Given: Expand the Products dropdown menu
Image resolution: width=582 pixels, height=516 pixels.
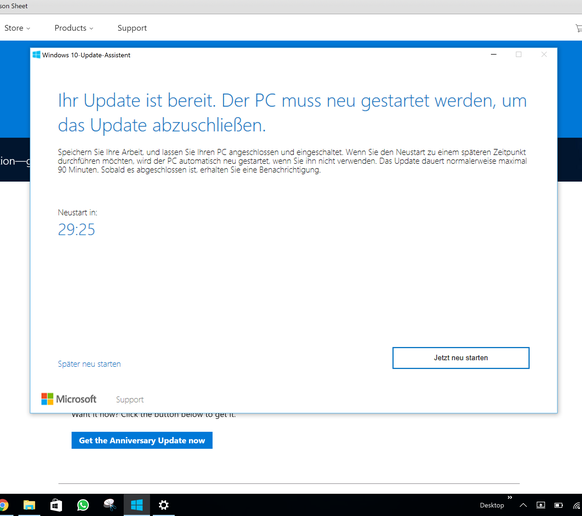Looking at the screenshot, I should (74, 28).
